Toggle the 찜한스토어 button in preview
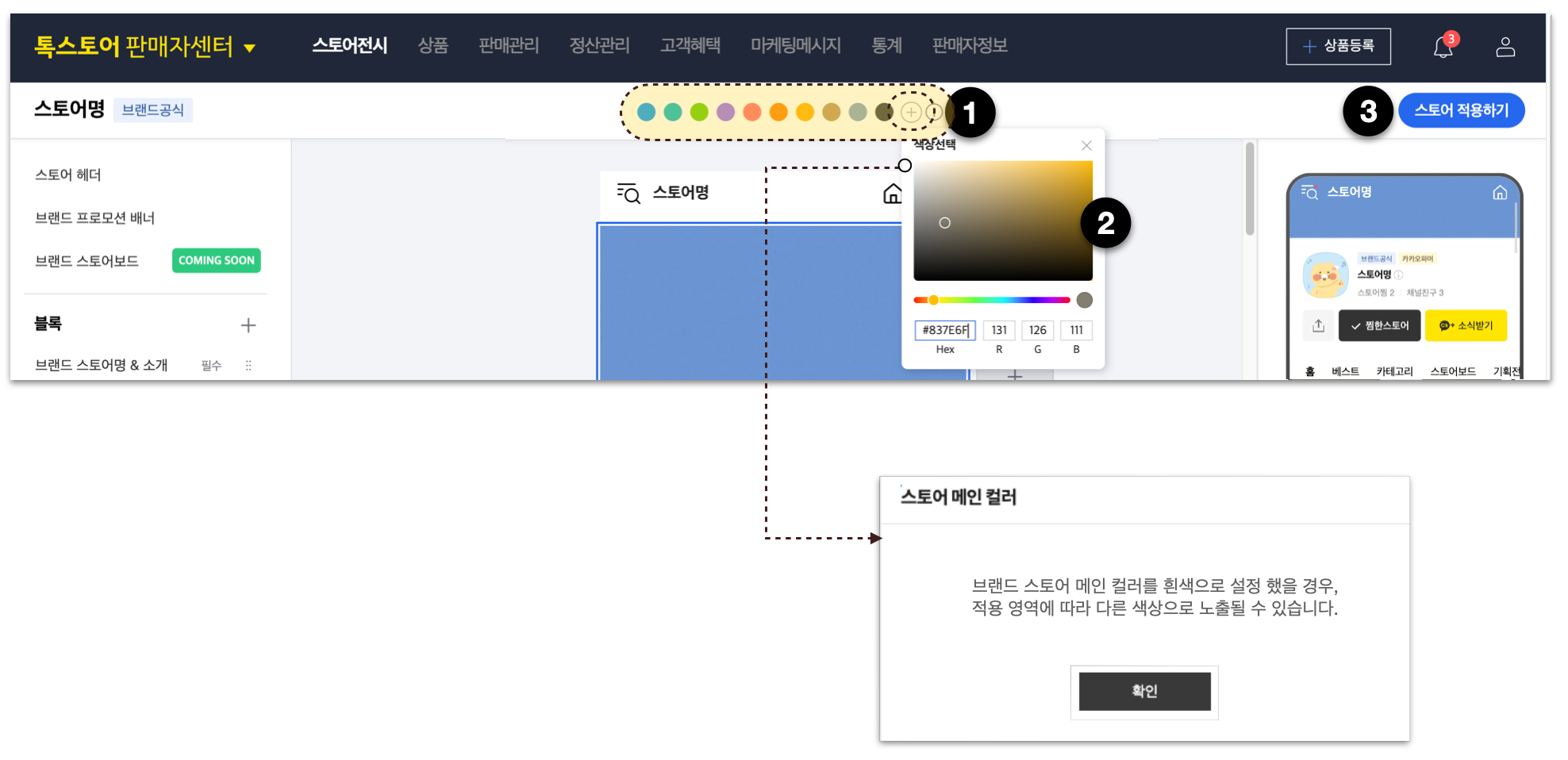 click(x=1379, y=326)
